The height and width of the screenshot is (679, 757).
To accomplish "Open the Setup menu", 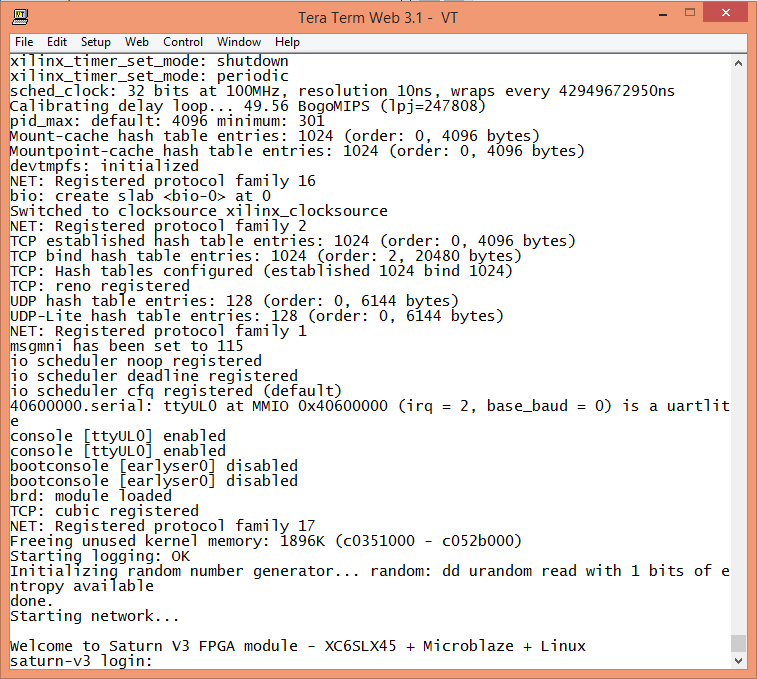I will pos(96,42).
